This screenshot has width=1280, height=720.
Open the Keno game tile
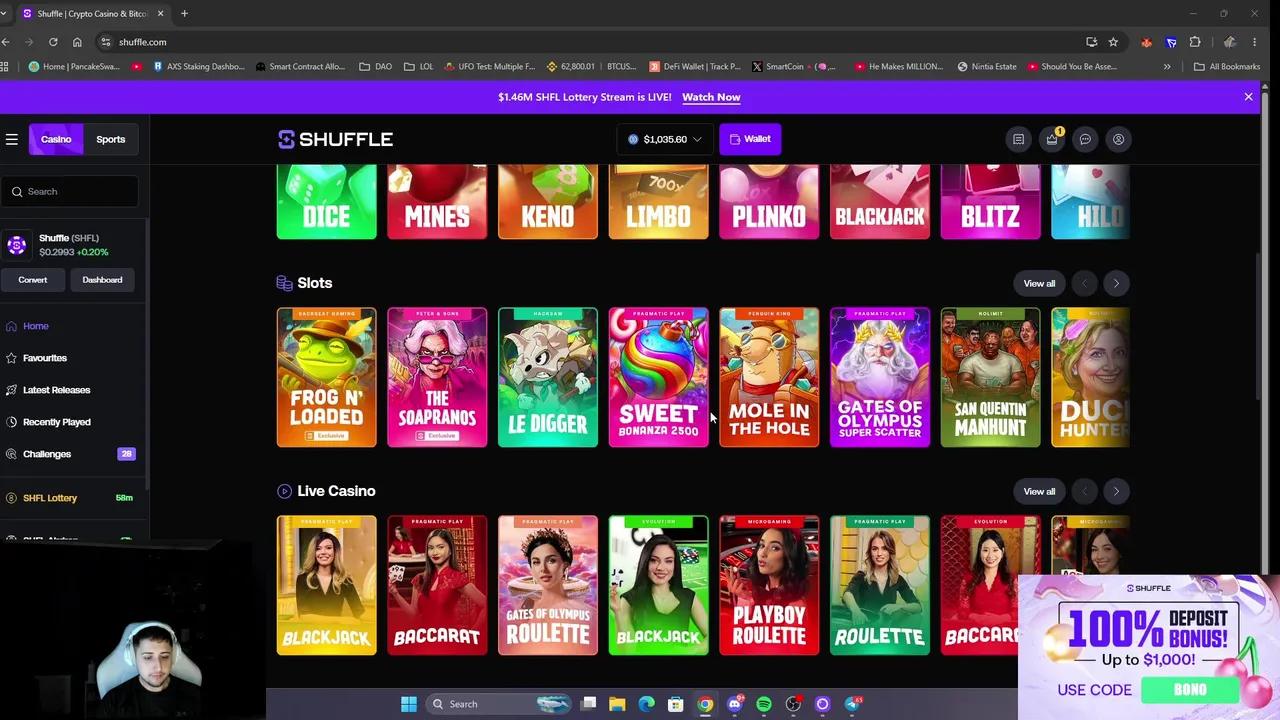click(x=548, y=203)
